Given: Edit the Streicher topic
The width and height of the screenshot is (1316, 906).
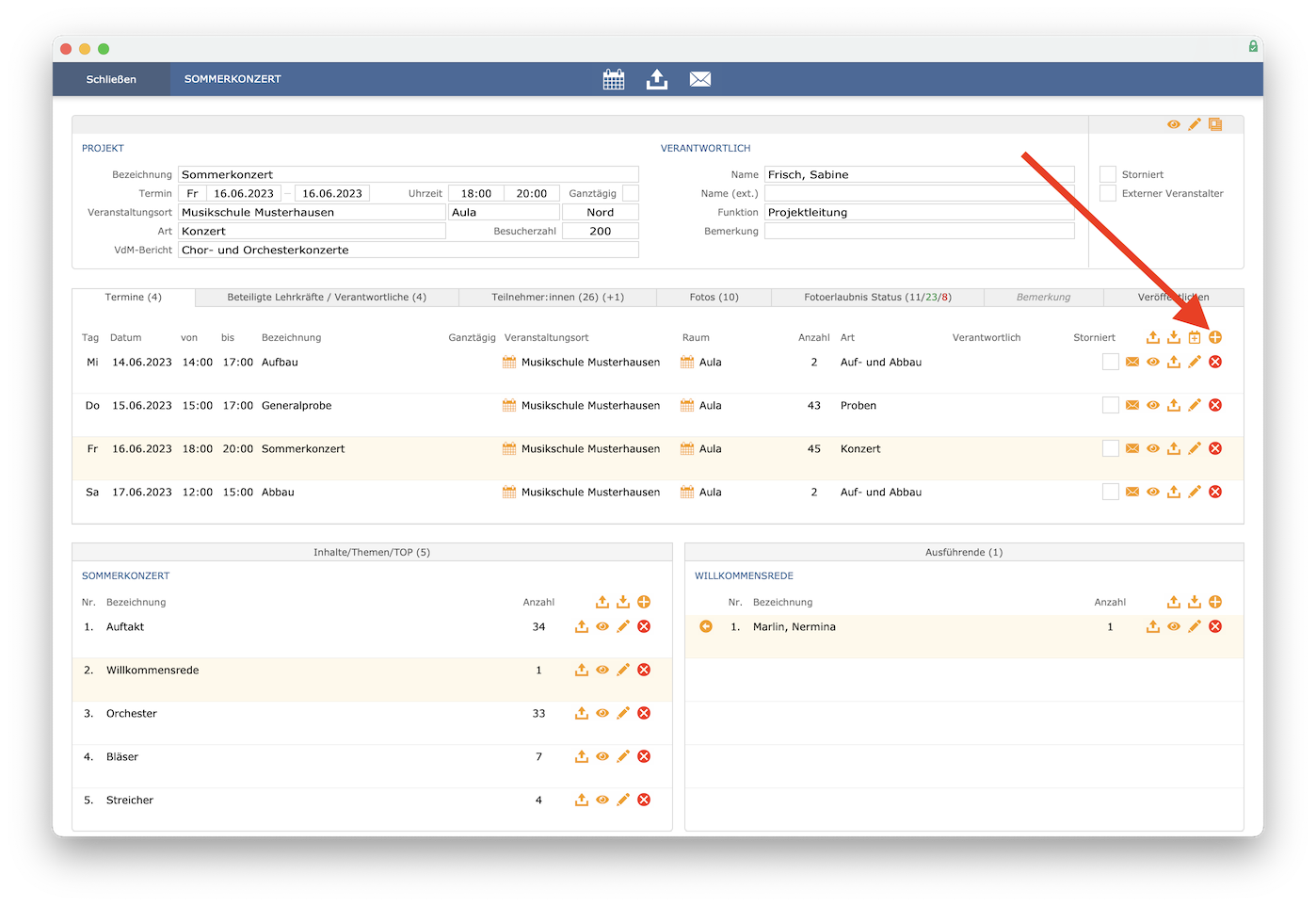Looking at the screenshot, I should coord(623,800).
